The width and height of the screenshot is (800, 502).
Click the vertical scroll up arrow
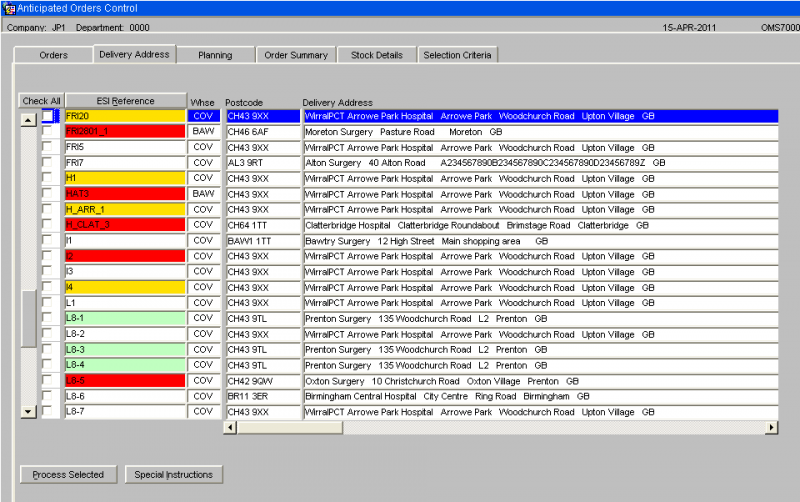pos(29,120)
